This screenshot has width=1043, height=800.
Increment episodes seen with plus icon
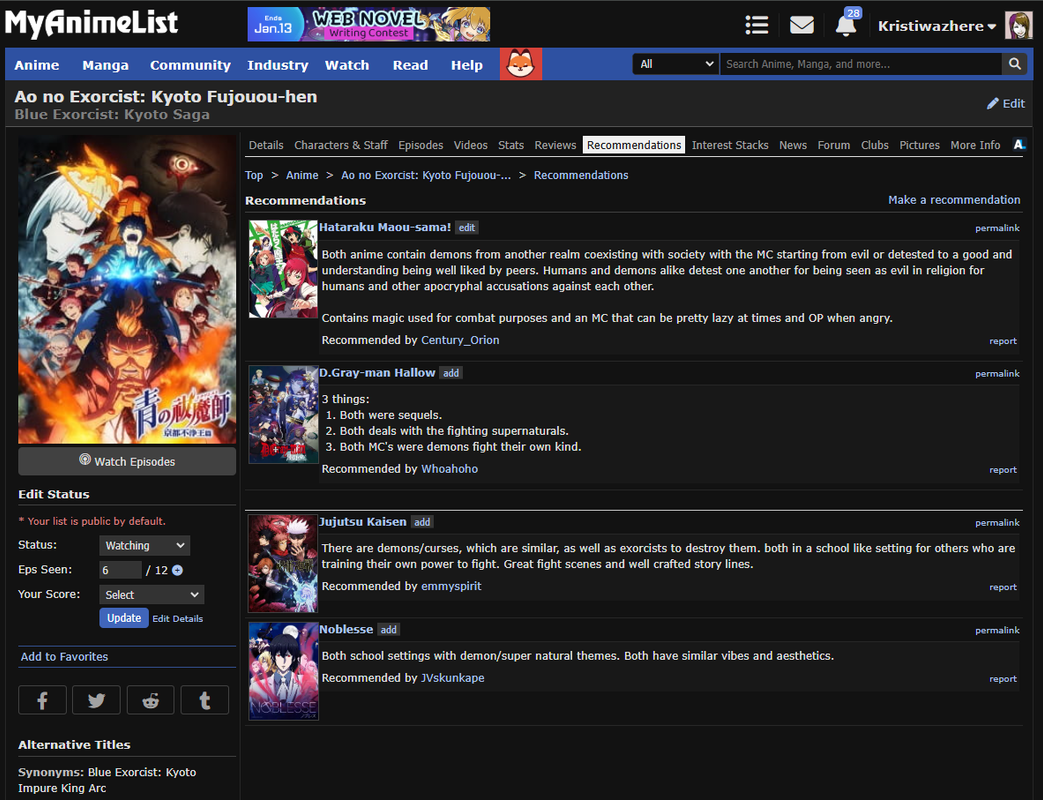tap(178, 570)
